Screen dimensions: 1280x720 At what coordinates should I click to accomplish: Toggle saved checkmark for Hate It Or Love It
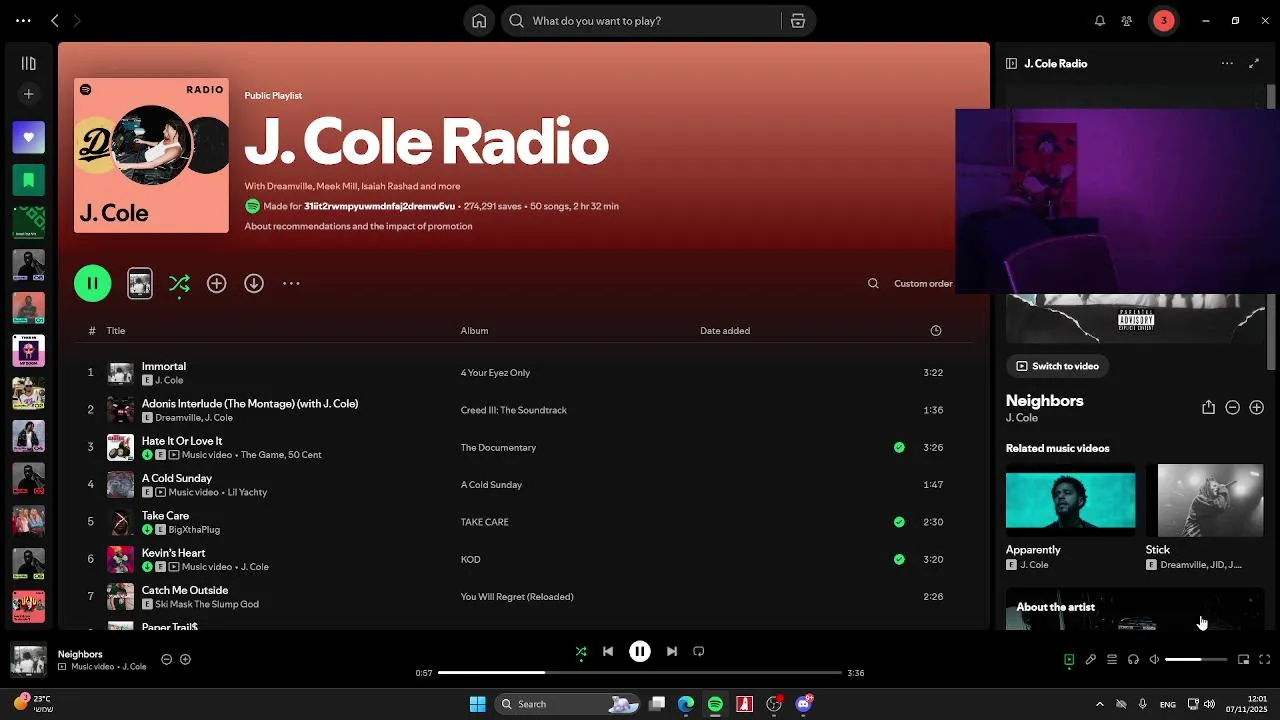pyautogui.click(x=899, y=448)
